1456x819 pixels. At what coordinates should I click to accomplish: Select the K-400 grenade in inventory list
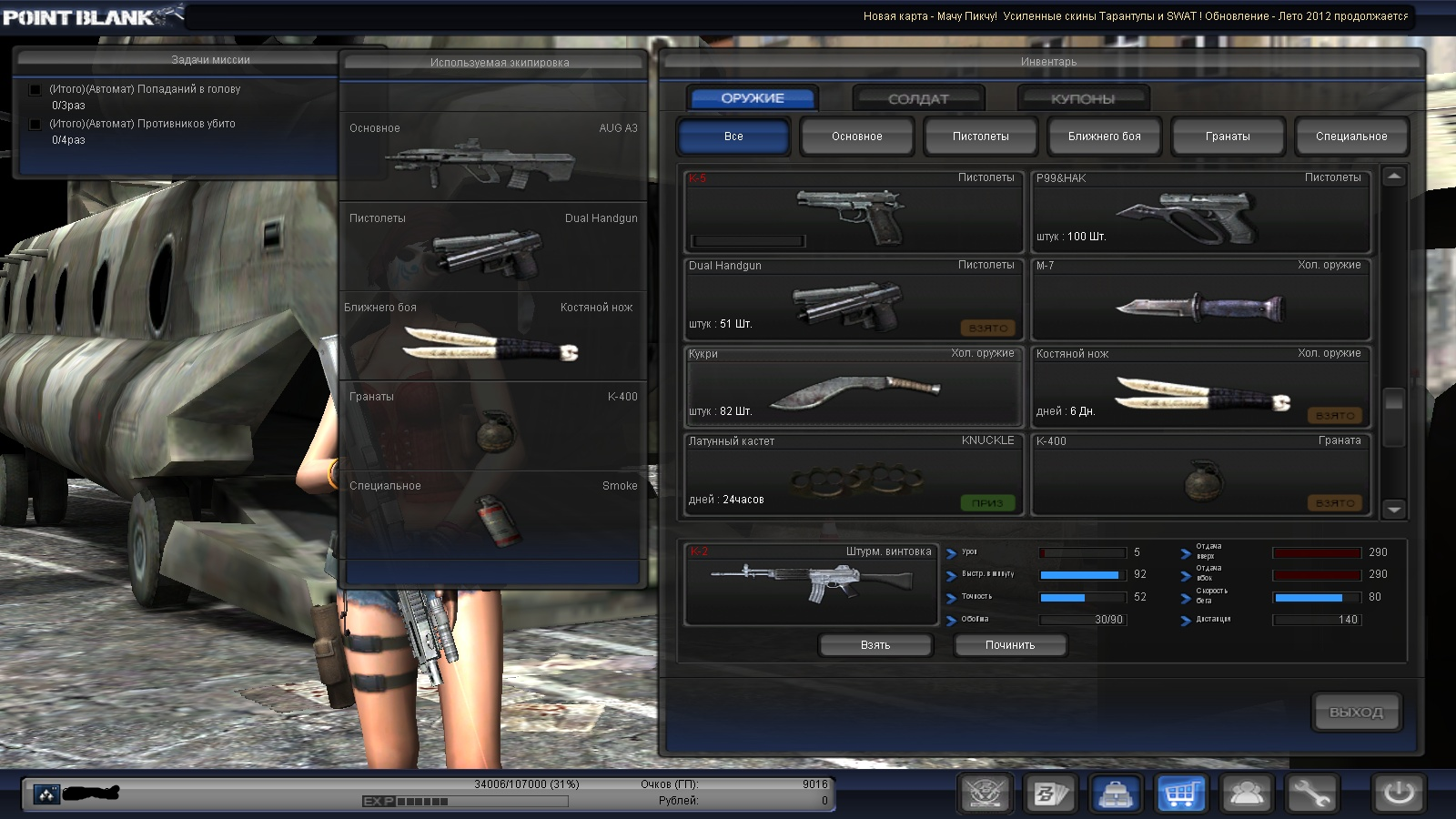(1201, 474)
